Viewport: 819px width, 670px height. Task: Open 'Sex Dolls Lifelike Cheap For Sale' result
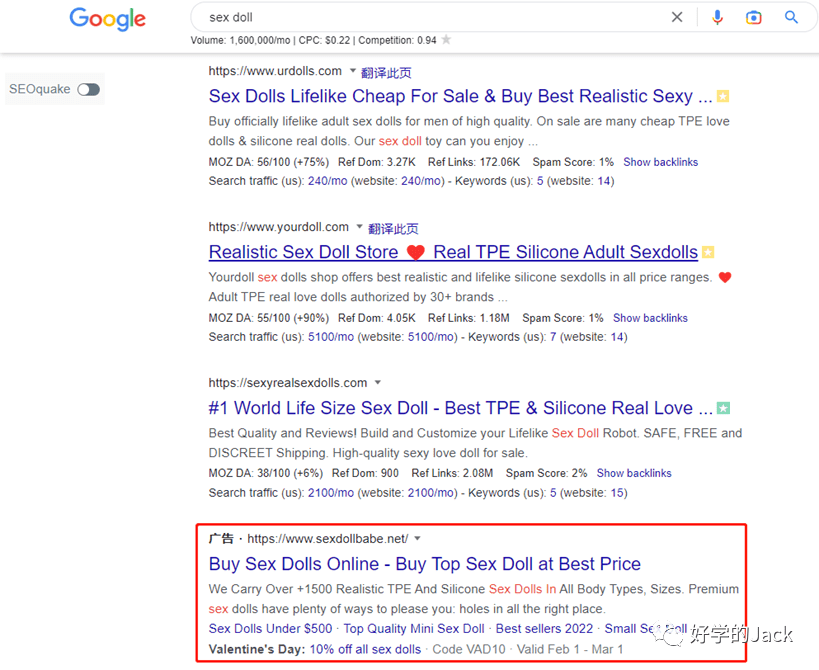460,96
